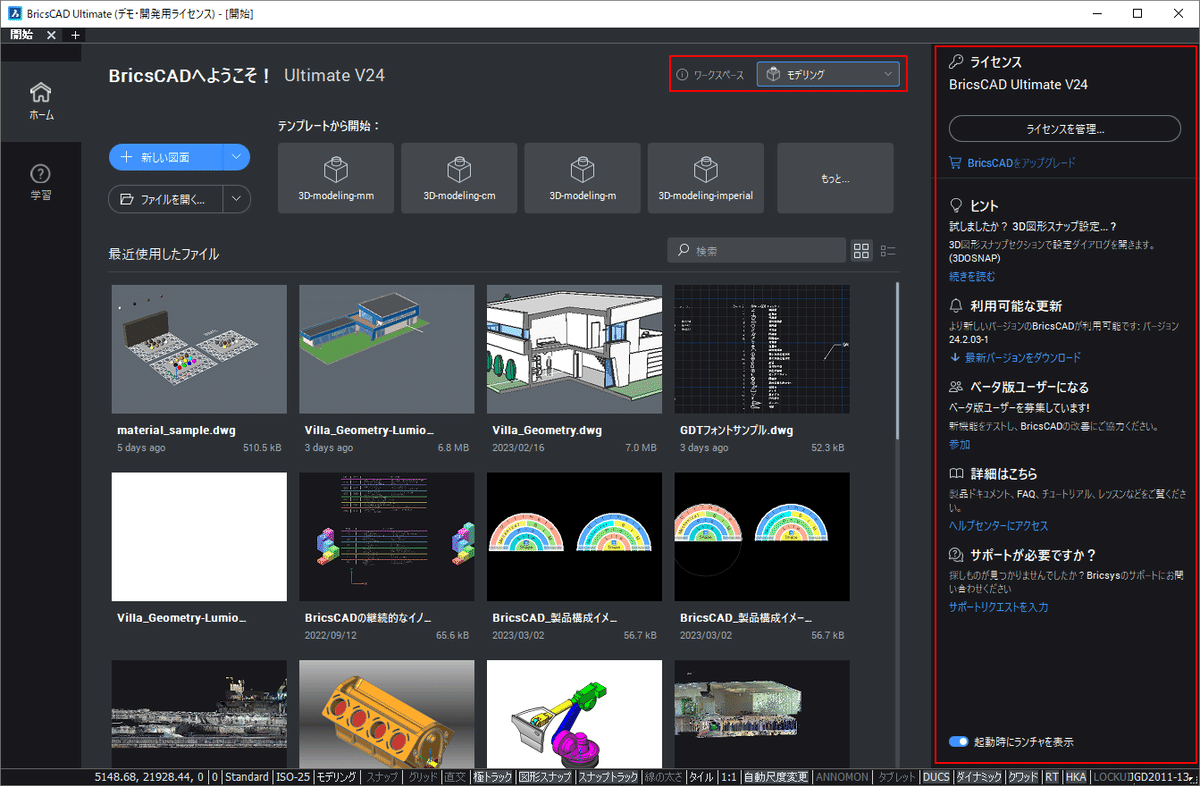
Task: Open the 続きを読む link
Action: coord(972,276)
